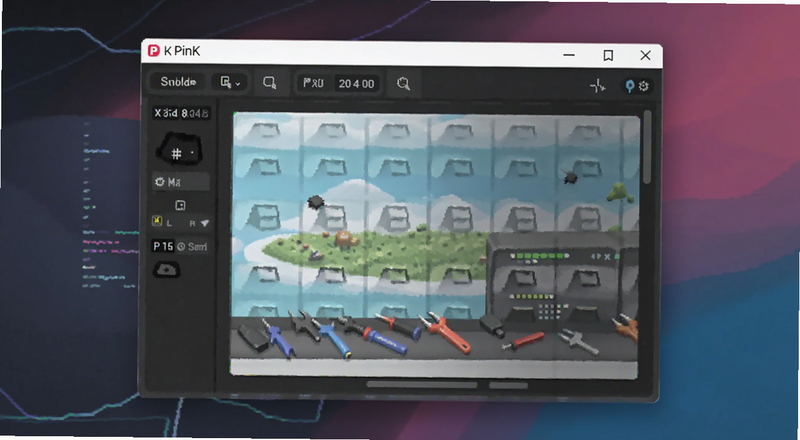Open the selection mode dropdown with chevron

(x=230, y=82)
